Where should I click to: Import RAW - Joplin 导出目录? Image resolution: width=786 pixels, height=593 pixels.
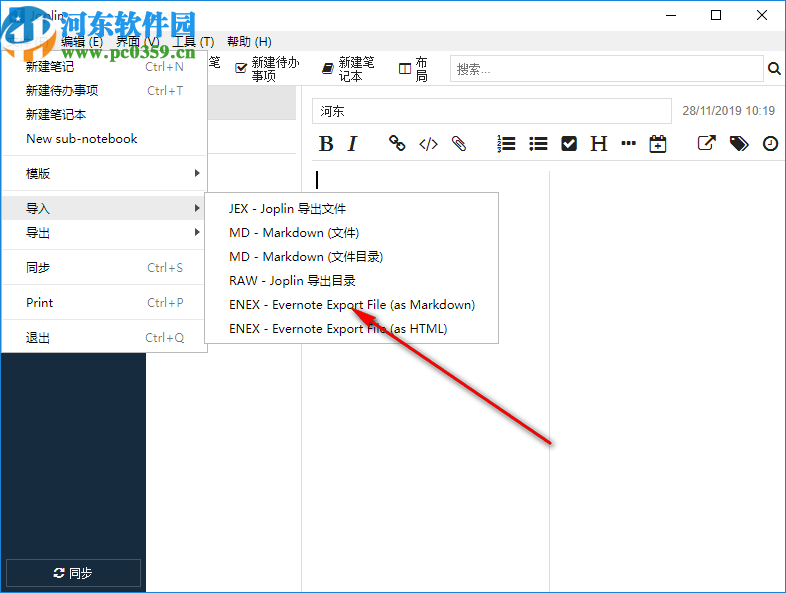point(351,281)
